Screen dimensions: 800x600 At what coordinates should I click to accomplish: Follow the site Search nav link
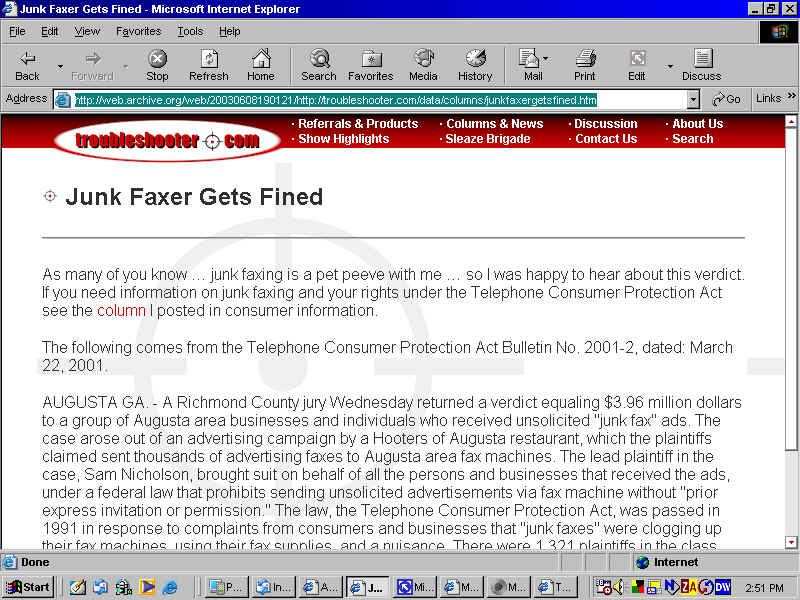[x=692, y=139]
